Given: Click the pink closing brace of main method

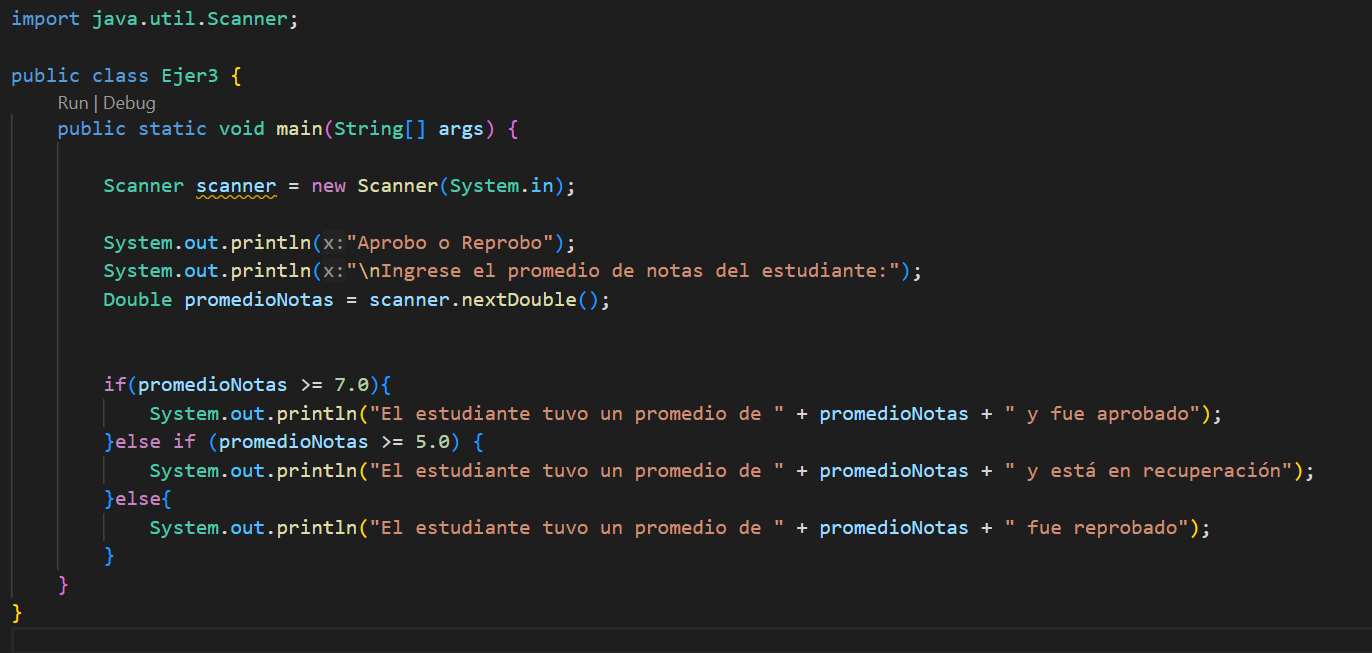Looking at the screenshot, I should coord(63,585).
